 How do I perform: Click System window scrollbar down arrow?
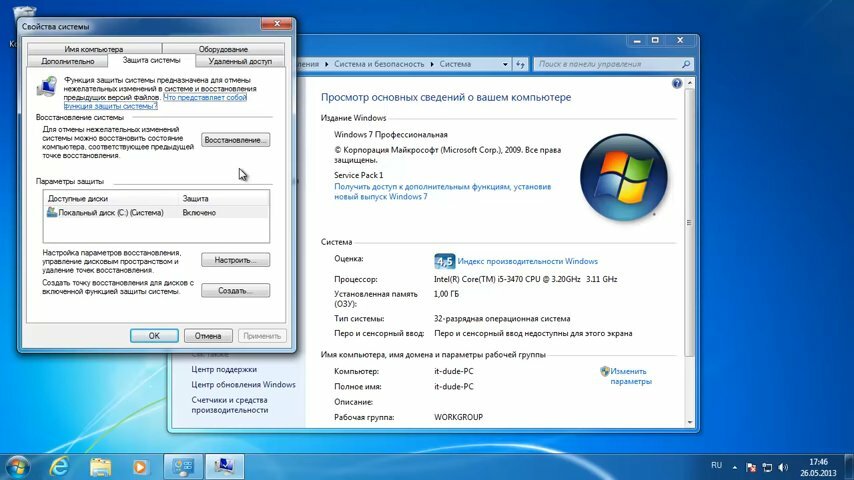tap(690, 422)
